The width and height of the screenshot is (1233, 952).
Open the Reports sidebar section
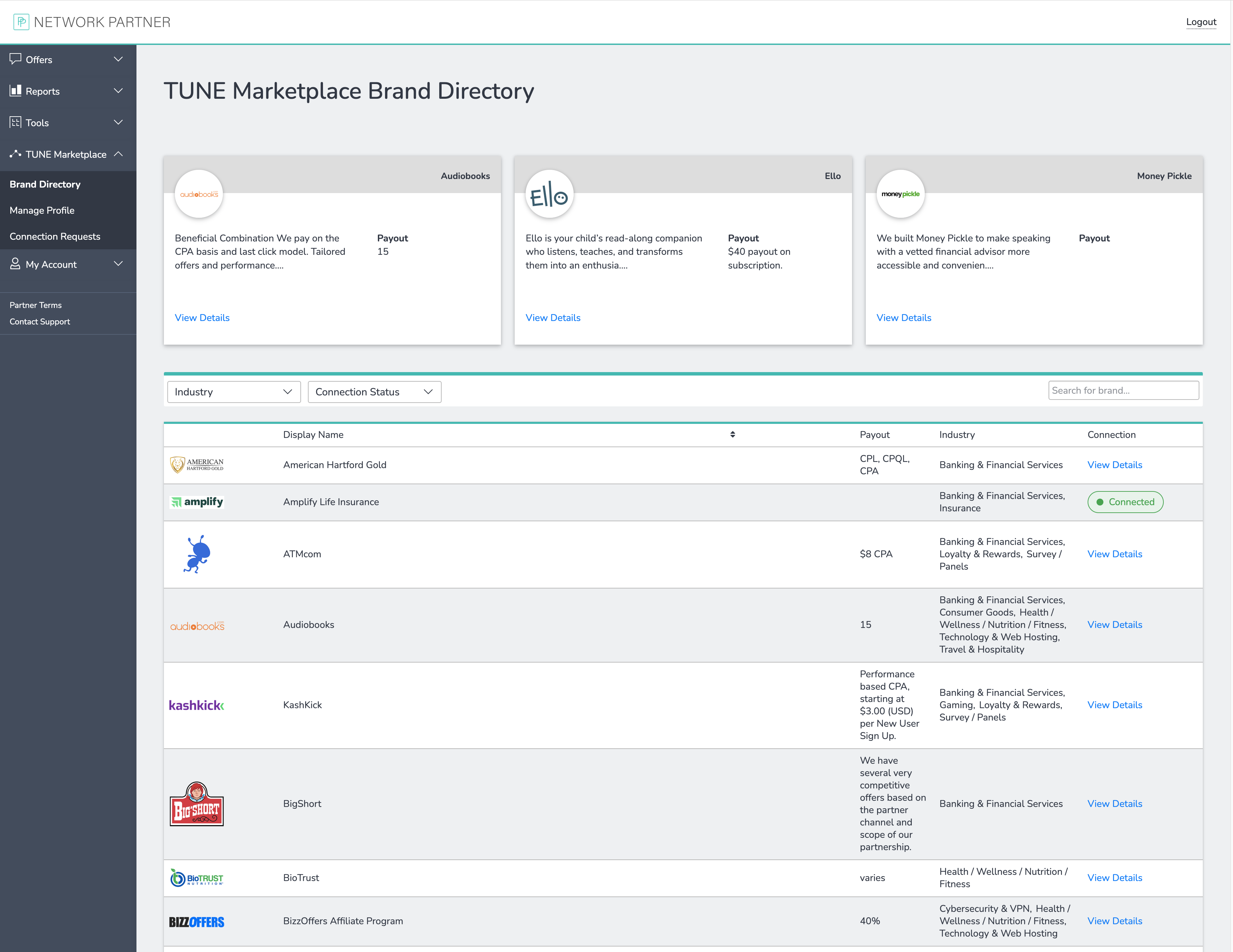click(68, 91)
